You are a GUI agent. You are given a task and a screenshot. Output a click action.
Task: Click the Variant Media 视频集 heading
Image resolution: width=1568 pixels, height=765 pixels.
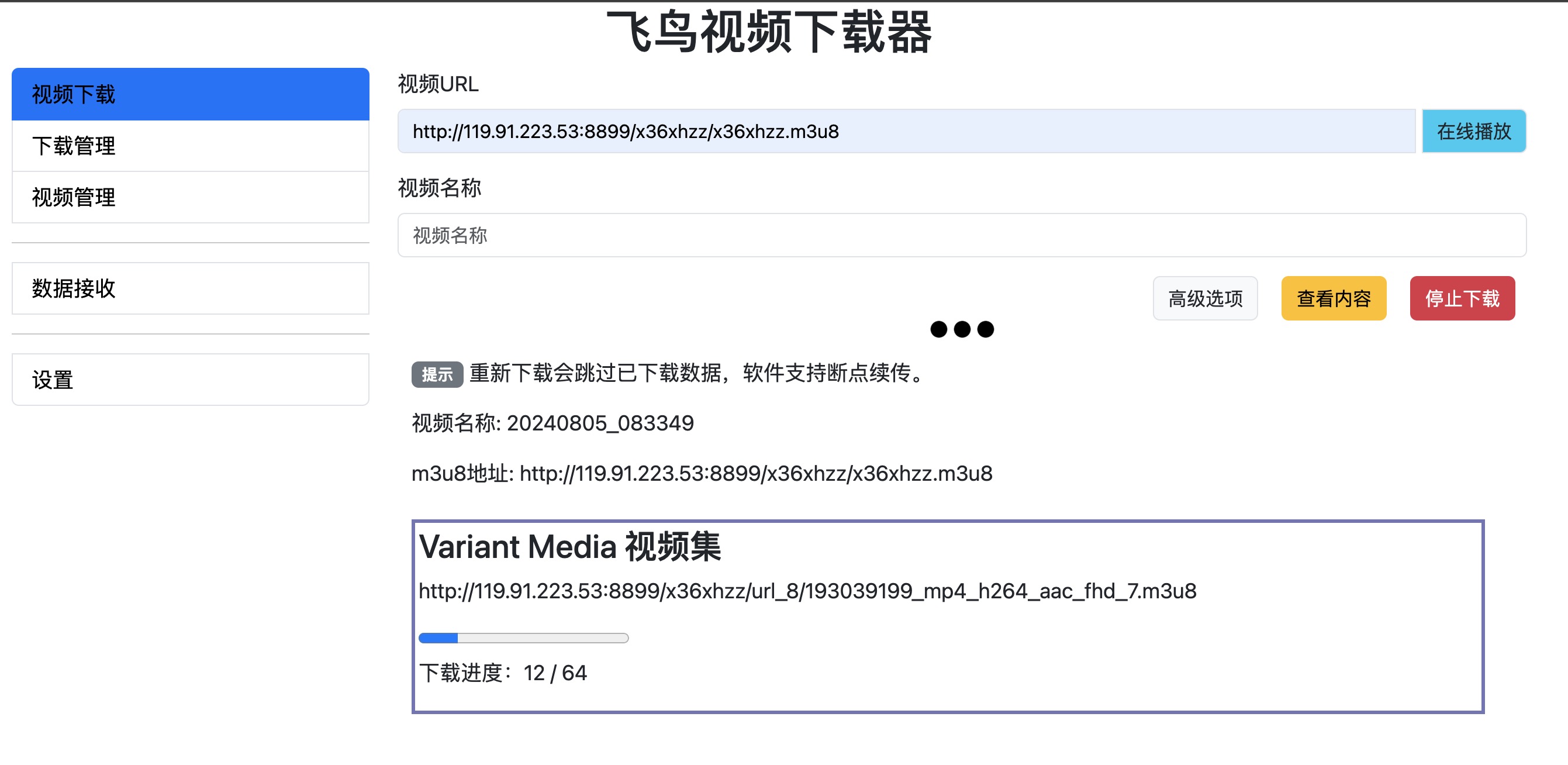pyautogui.click(x=570, y=546)
